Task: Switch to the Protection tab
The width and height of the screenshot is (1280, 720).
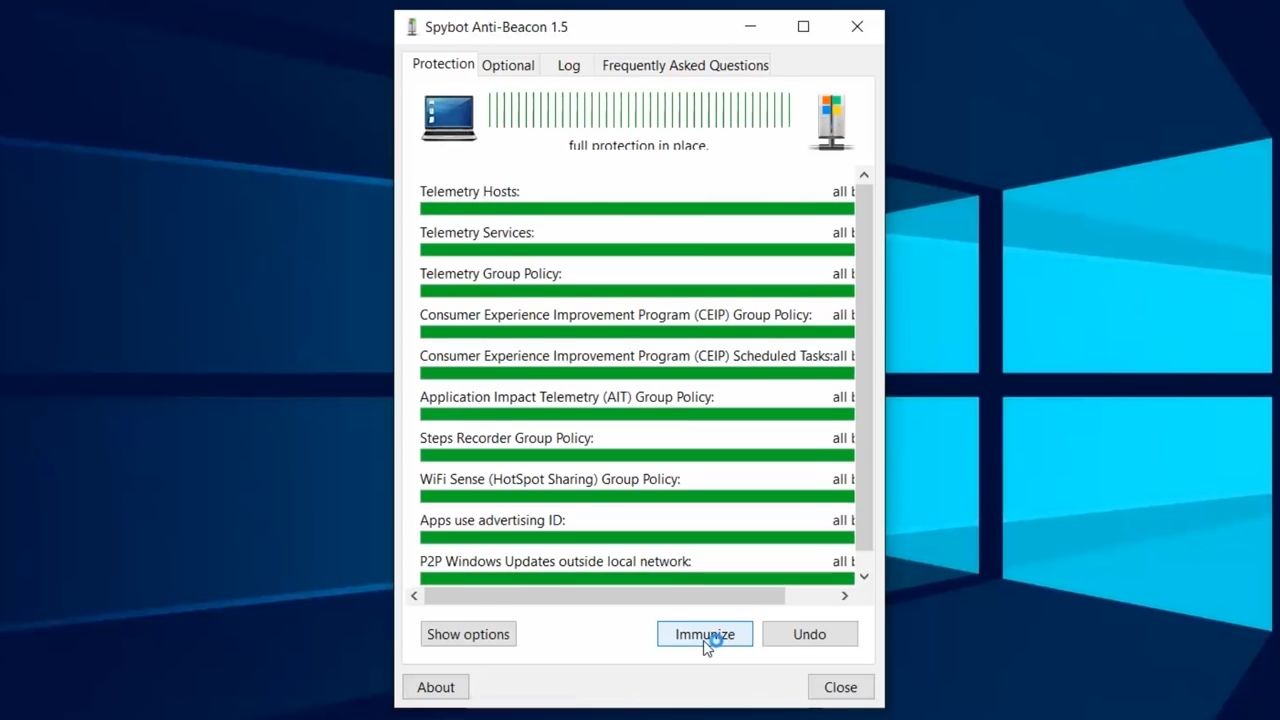Action: pyautogui.click(x=443, y=64)
